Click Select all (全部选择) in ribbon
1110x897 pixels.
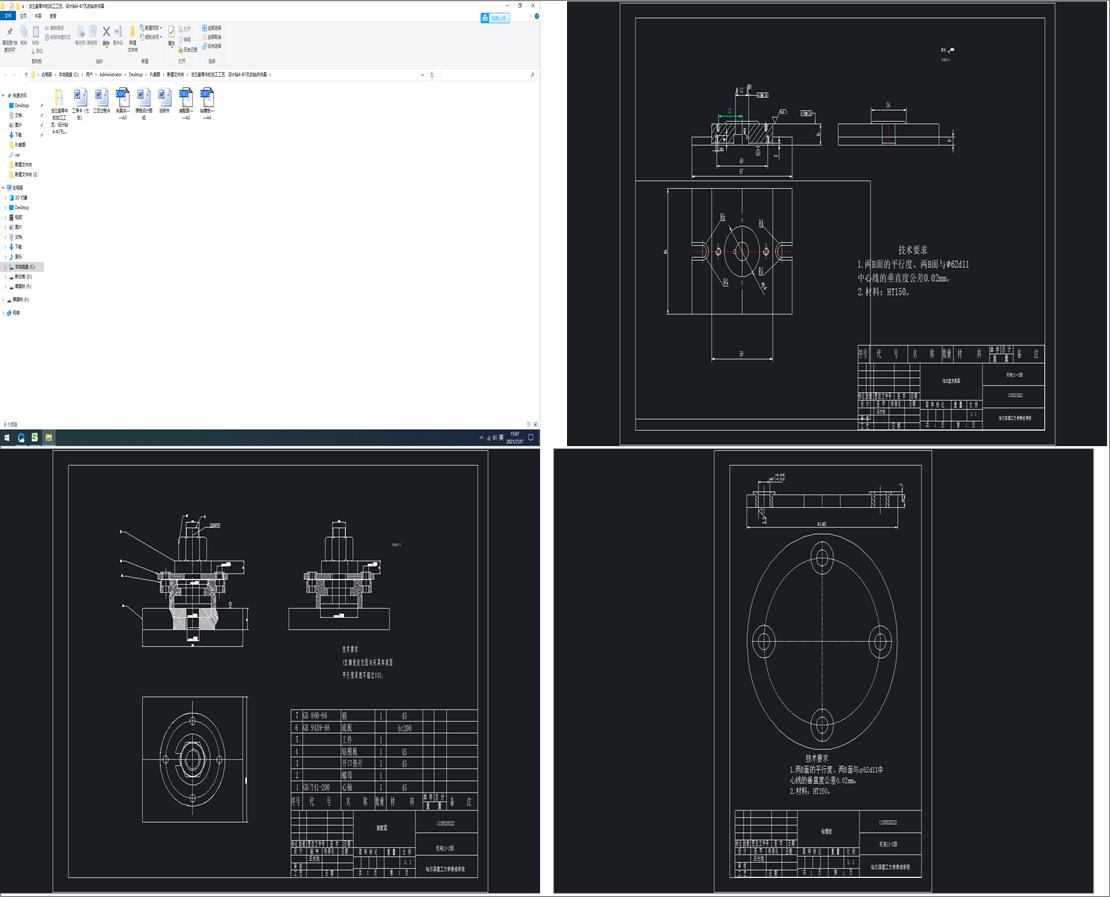click(212, 28)
